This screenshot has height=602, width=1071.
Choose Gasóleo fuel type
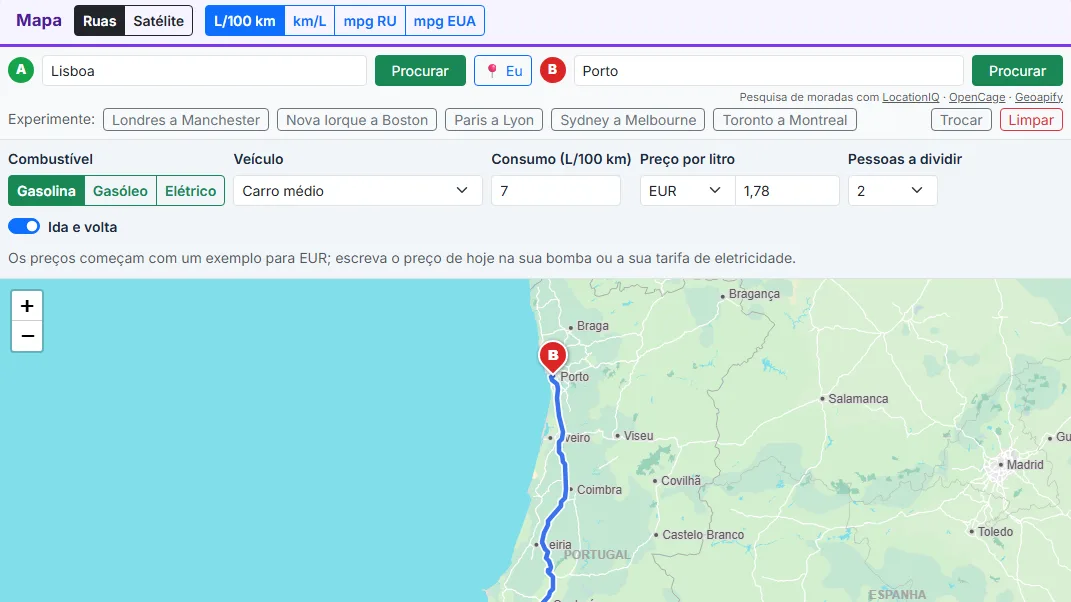(x=120, y=191)
